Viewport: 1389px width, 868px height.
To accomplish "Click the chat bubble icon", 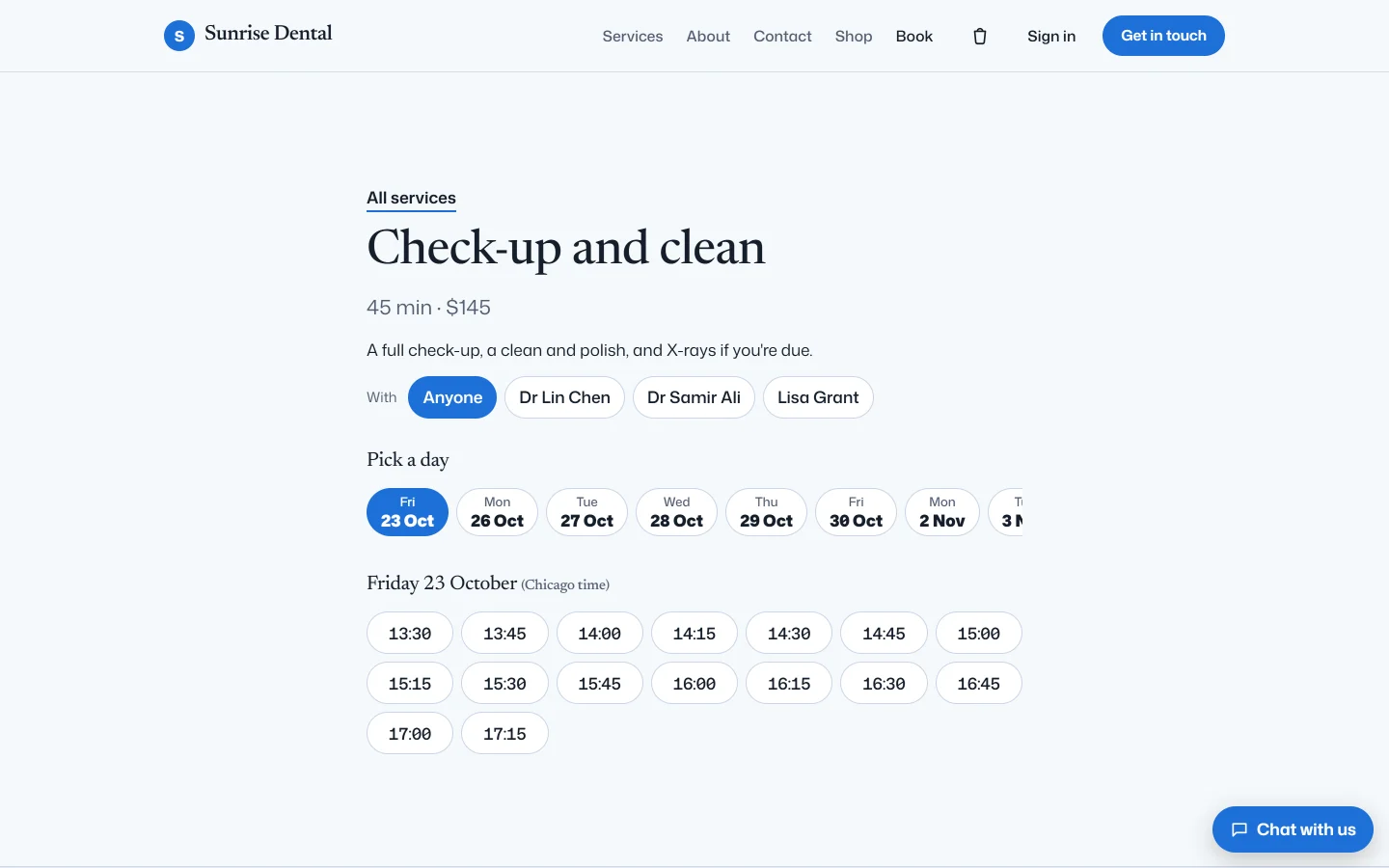I will 1239,829.
